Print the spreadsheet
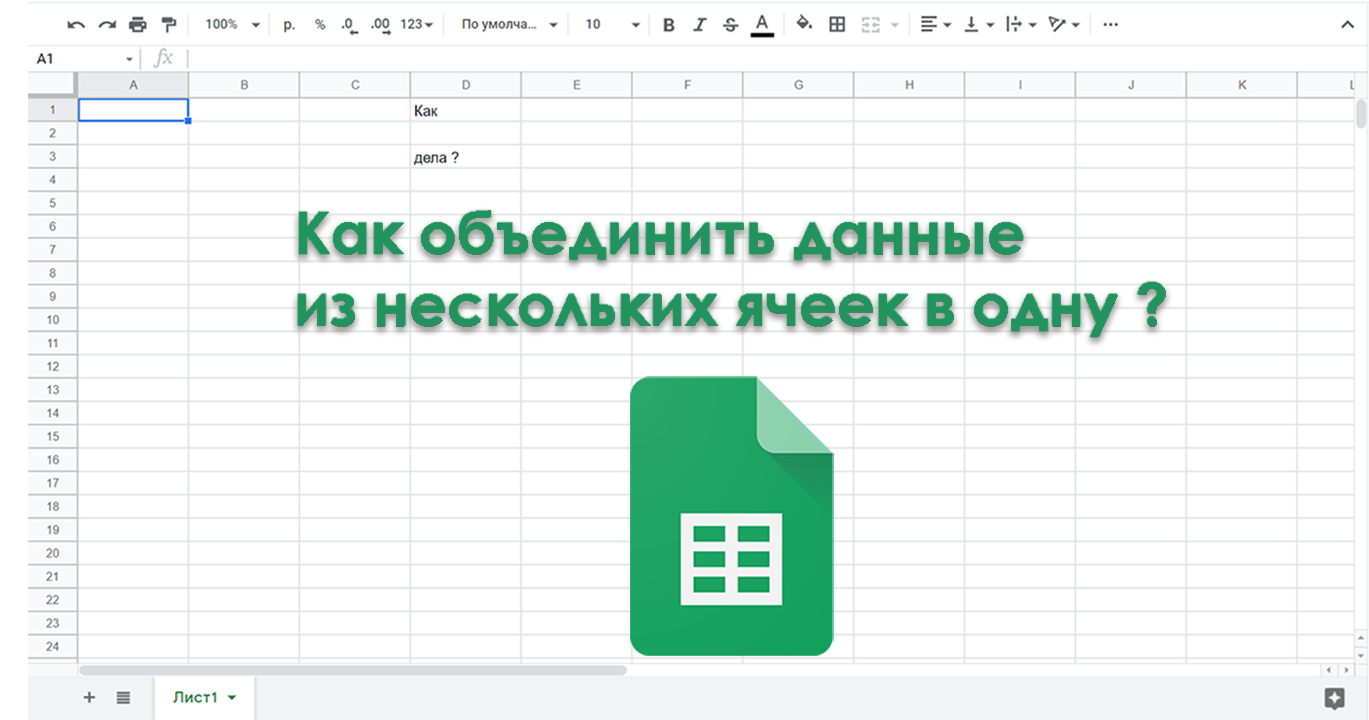The image size is (1369, 720). coord(138,24)
